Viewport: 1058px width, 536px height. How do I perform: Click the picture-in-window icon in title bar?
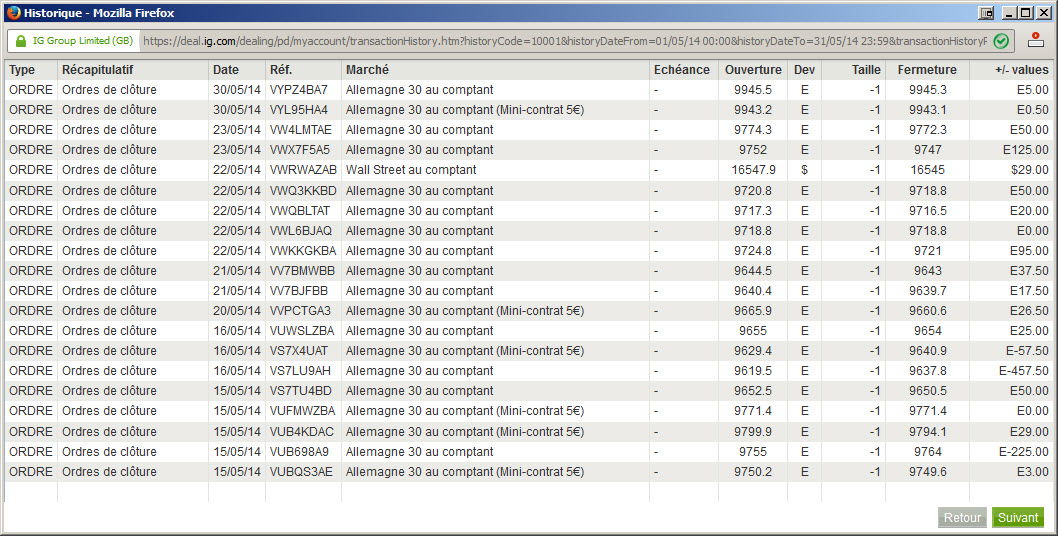pos(986,13)
